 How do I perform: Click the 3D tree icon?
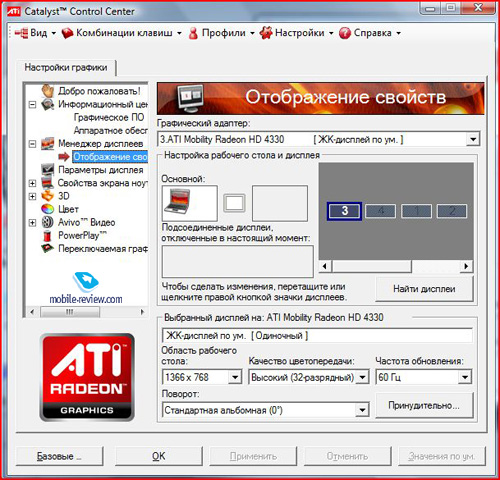tap(48, 196)
